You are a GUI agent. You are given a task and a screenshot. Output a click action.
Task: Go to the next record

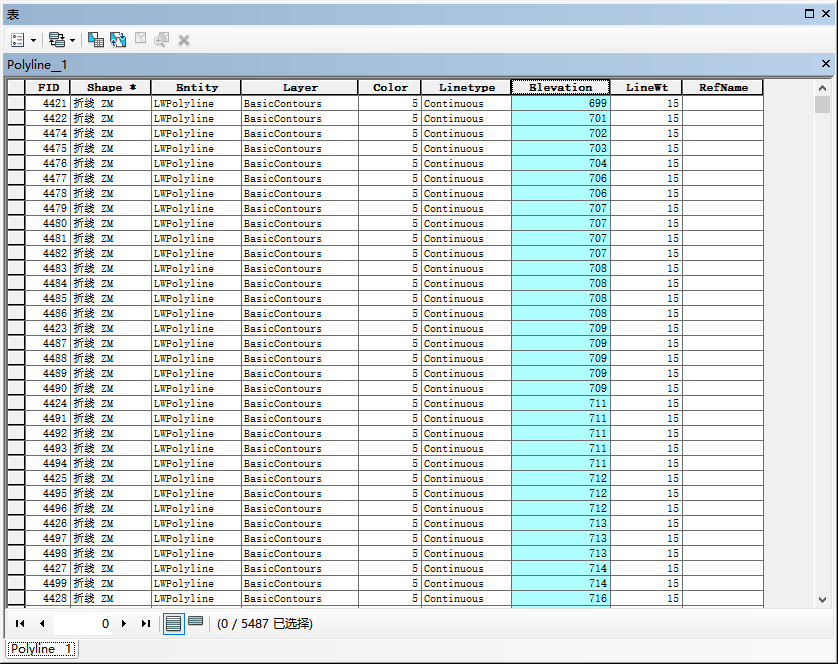click(124, 623)
